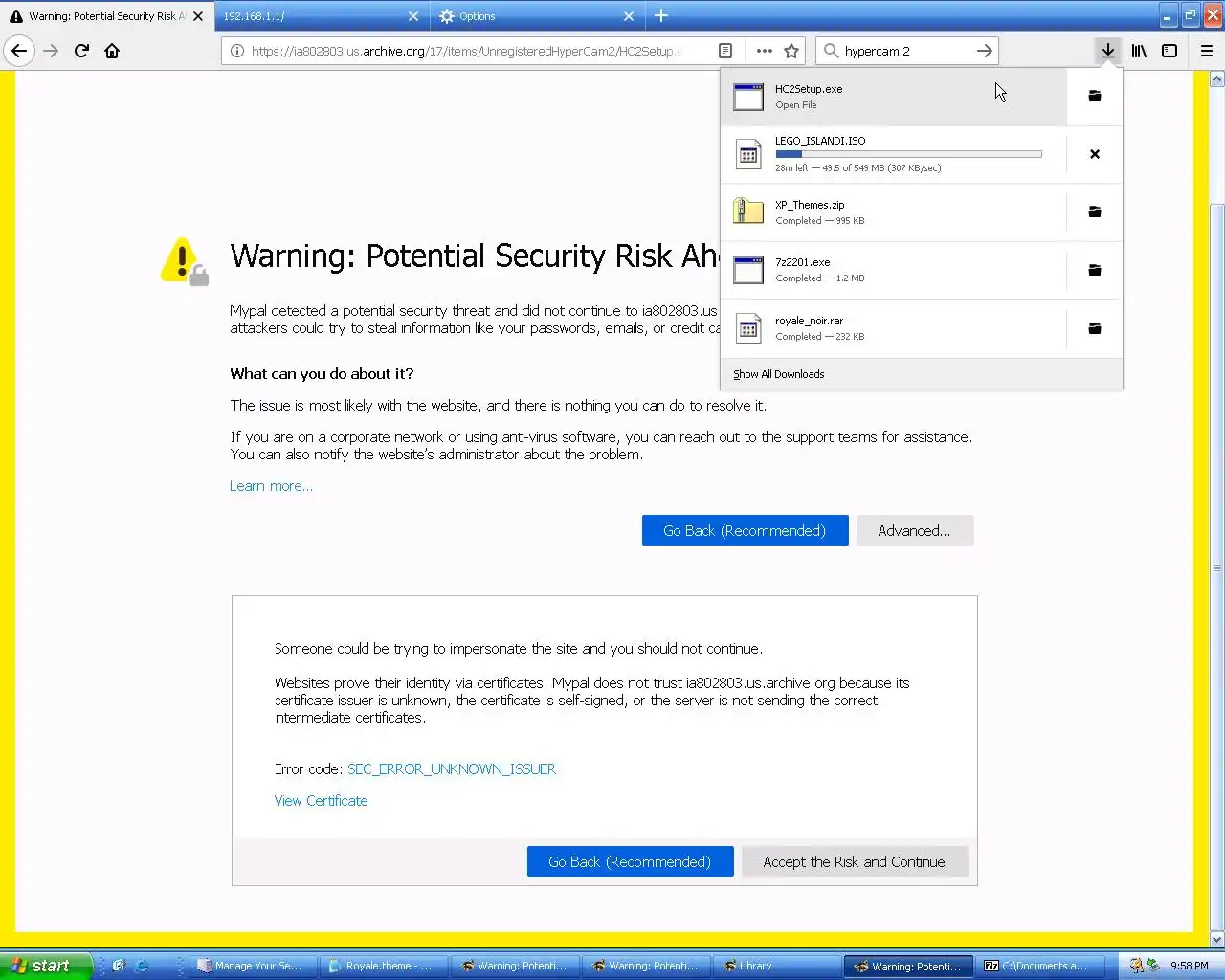Click the LEGO_ISLANDI.ISO download entry

(894, 154)
